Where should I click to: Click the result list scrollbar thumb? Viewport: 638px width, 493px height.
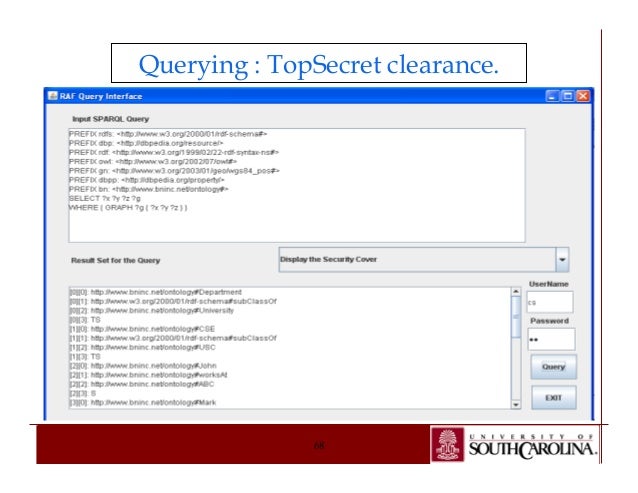516,317
